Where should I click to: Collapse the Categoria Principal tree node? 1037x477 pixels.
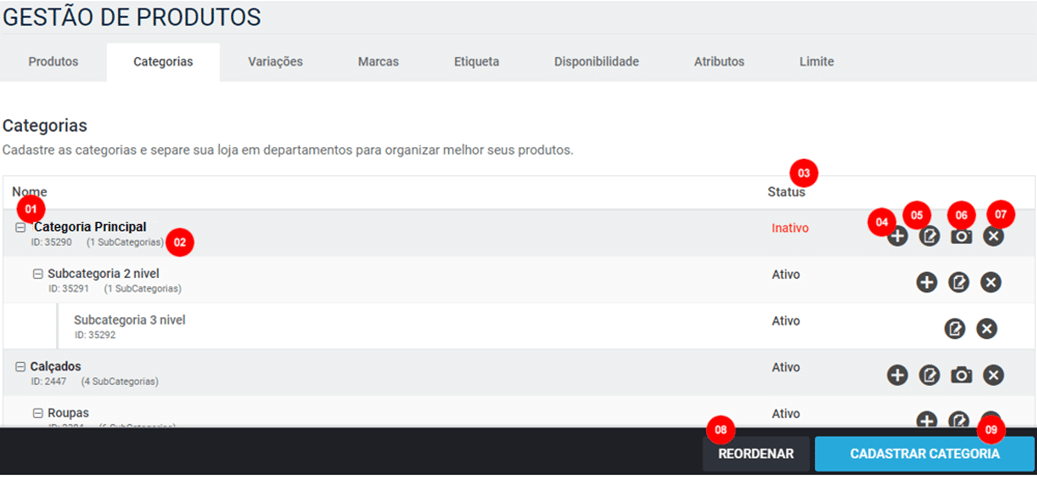pyautogui.click(x=21, y=227)
